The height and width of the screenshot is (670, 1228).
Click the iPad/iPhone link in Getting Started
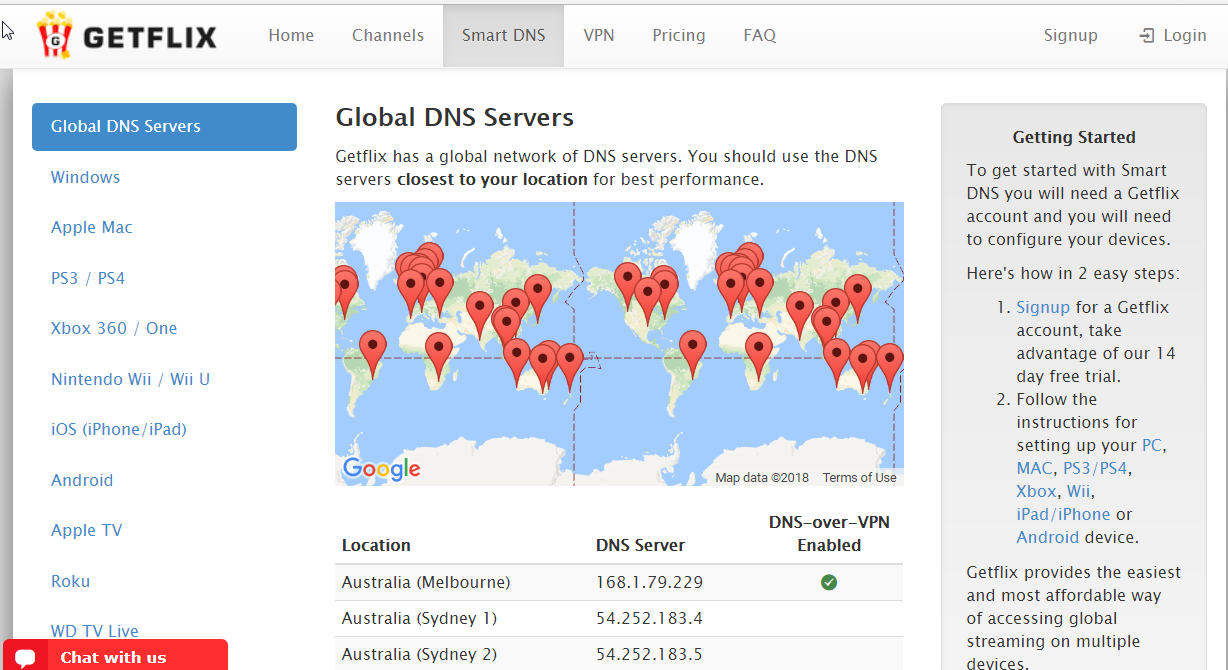1063,514
